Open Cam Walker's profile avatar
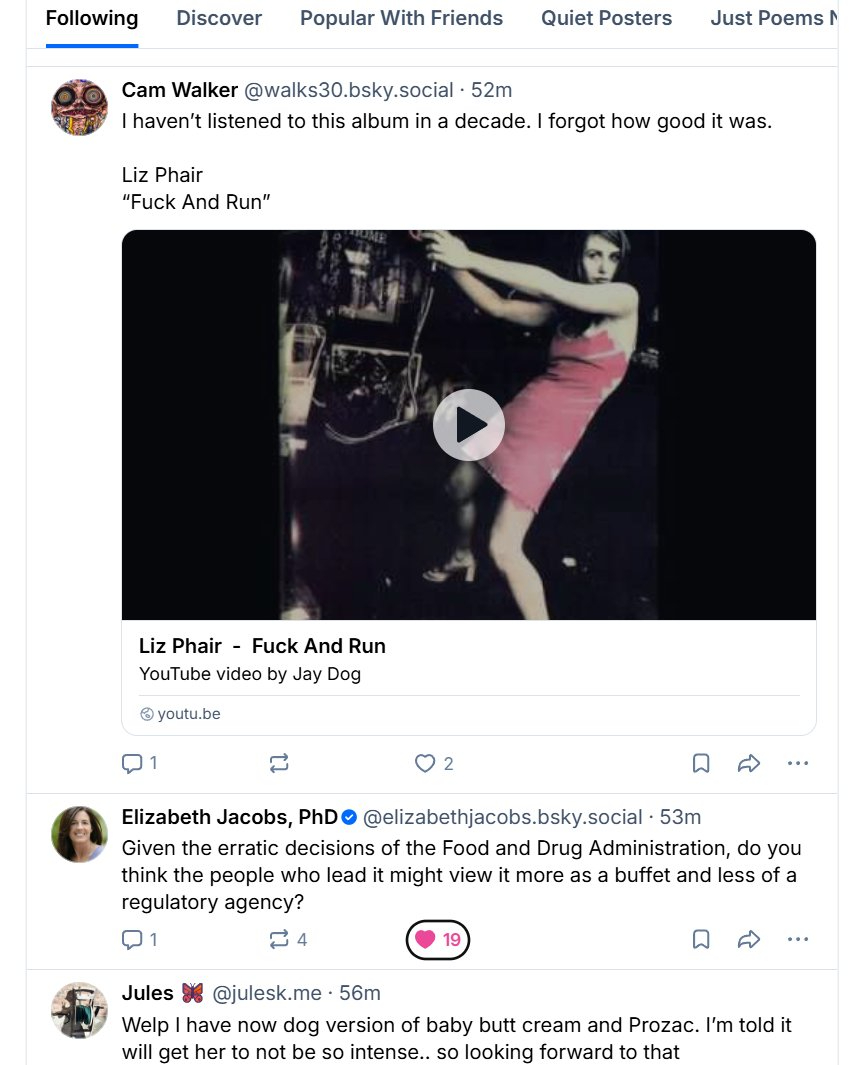Screen dimensions: 864x1065 (79, 108)
